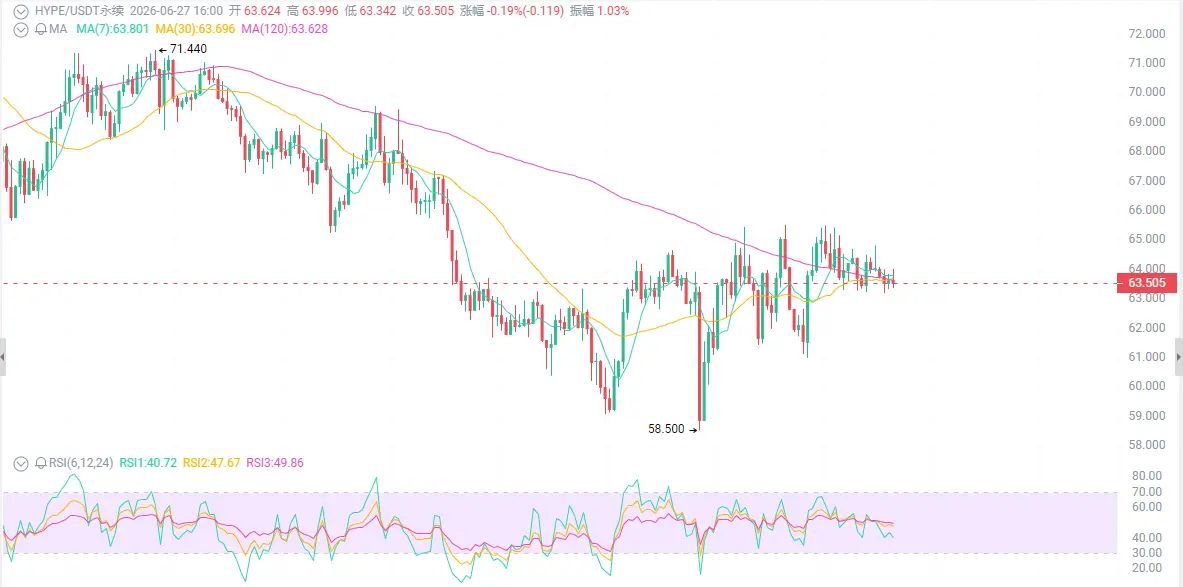Click the 20.00 RSI axis label
The height and width of the screenshot is (587, 1183).
click(x=1146, y=567)
